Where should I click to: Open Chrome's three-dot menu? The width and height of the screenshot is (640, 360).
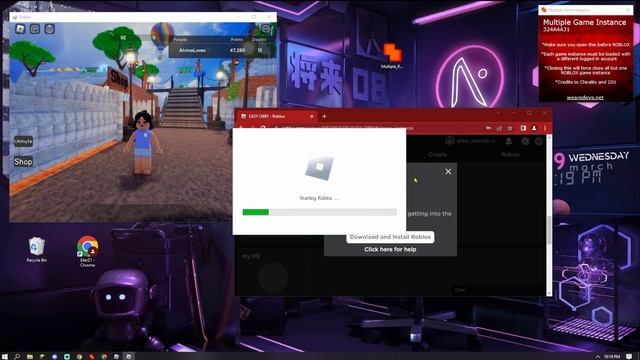coord(544,128)
